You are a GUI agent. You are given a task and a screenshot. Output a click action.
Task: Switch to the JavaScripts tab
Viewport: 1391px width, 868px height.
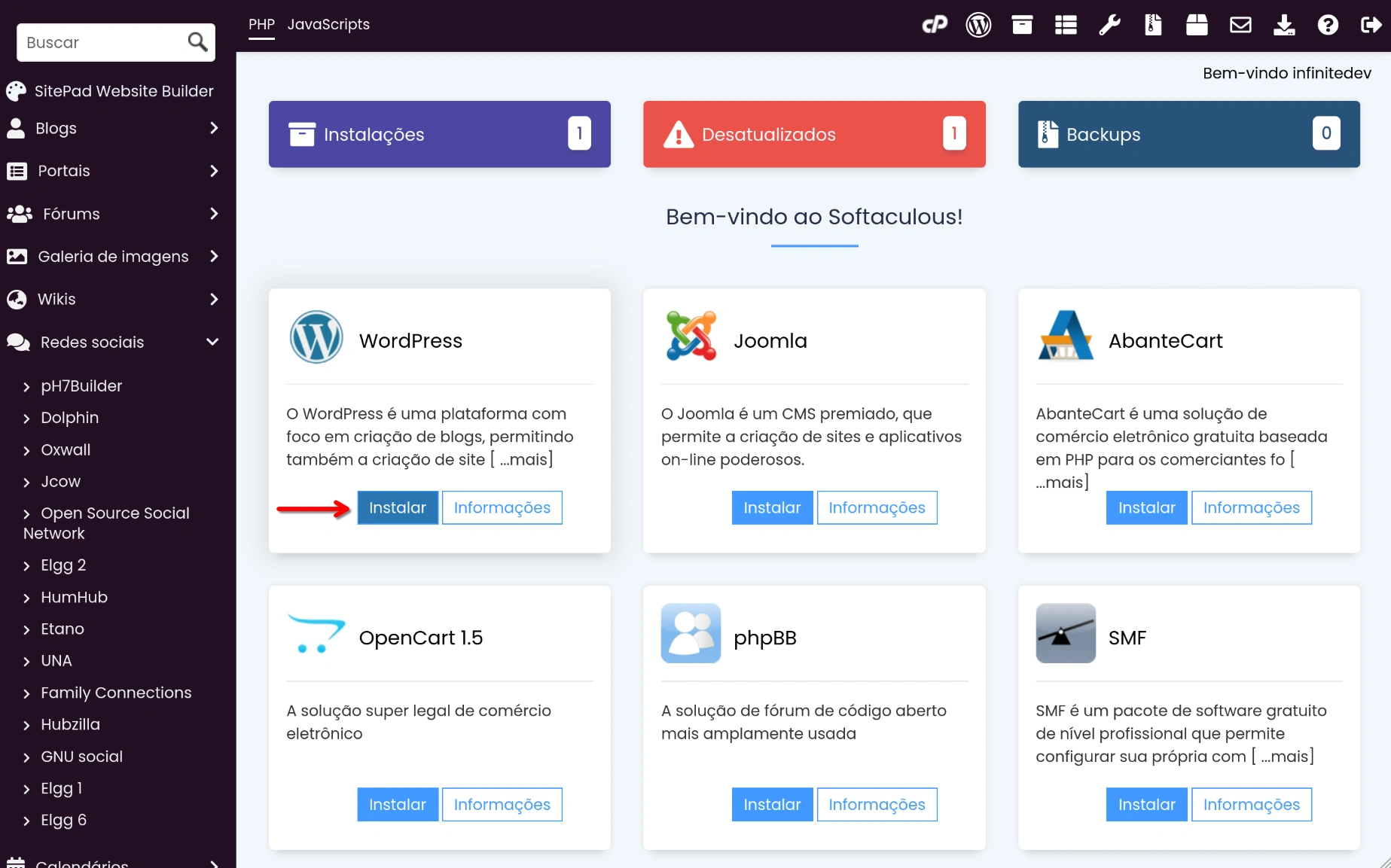click(328, 24)
